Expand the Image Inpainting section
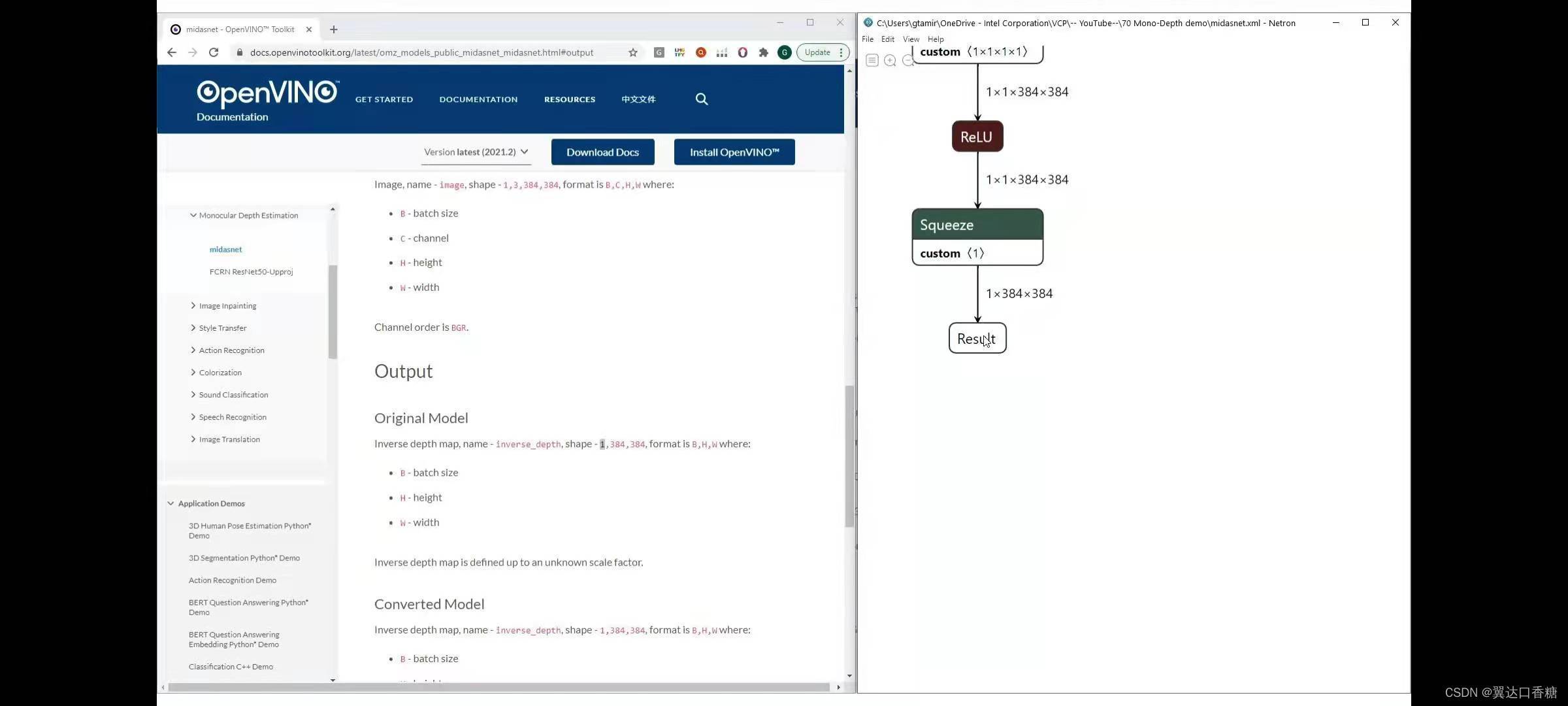The width and height of the screenshot is (1568, 706). [193, 305]
